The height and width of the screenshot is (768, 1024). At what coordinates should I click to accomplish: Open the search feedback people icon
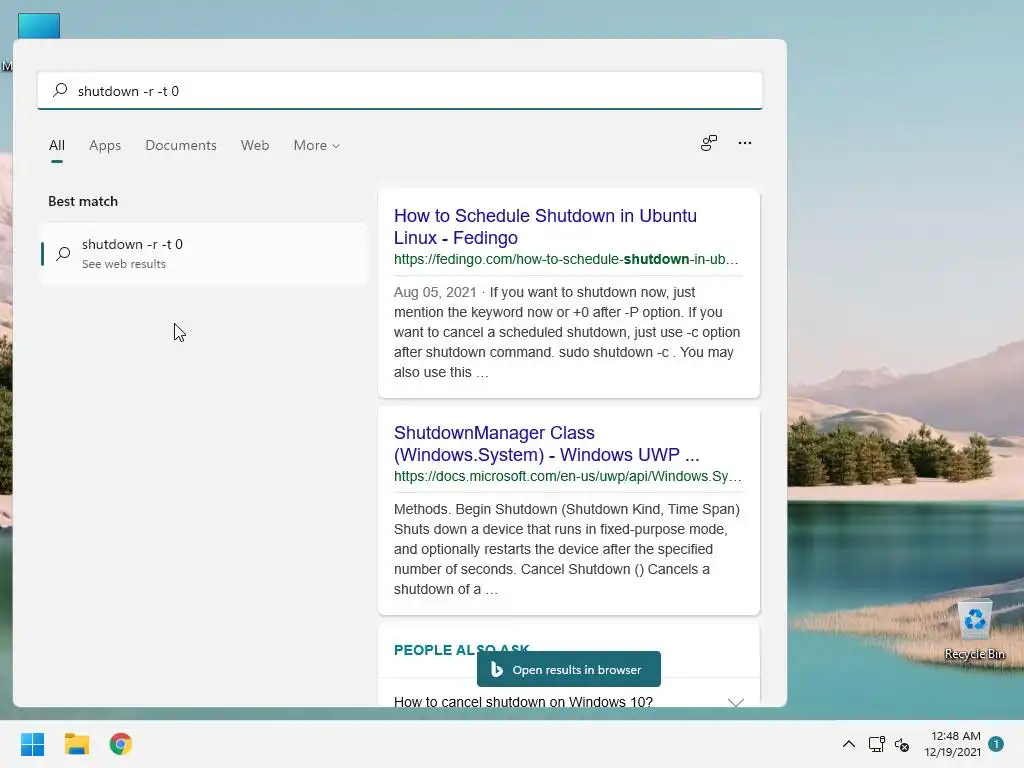(709, 143)
